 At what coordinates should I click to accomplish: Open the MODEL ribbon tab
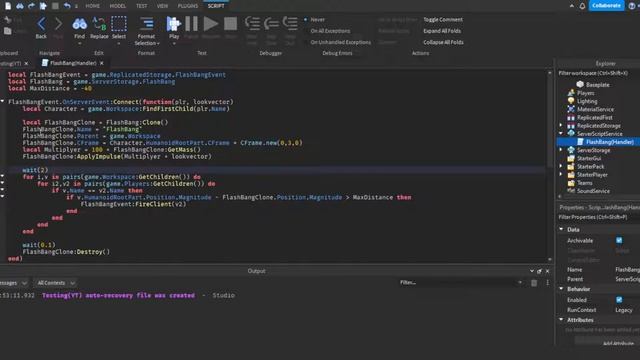pyautogui.click(x=118, y=6)
